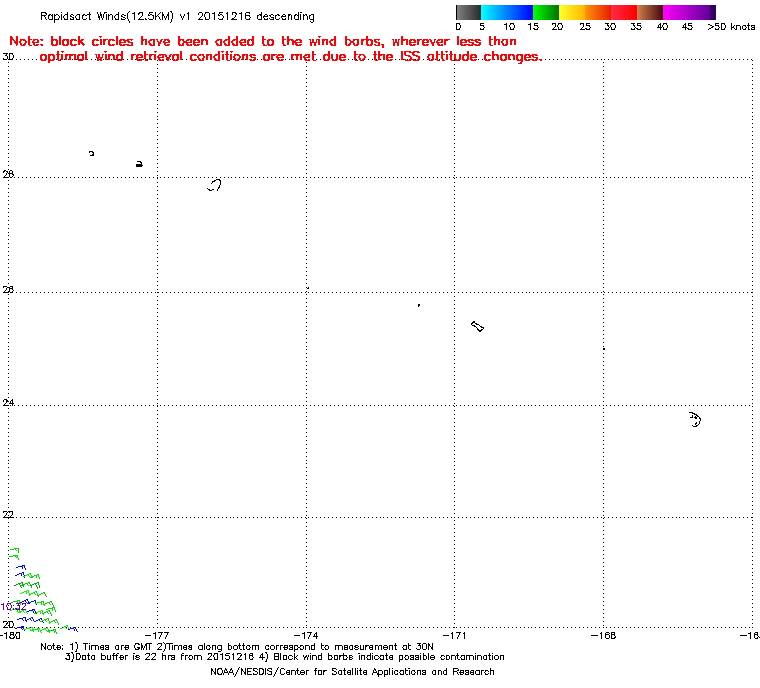Click the 30 latitude axis label
Screen dimensions: 760x688
pos(8,57)
